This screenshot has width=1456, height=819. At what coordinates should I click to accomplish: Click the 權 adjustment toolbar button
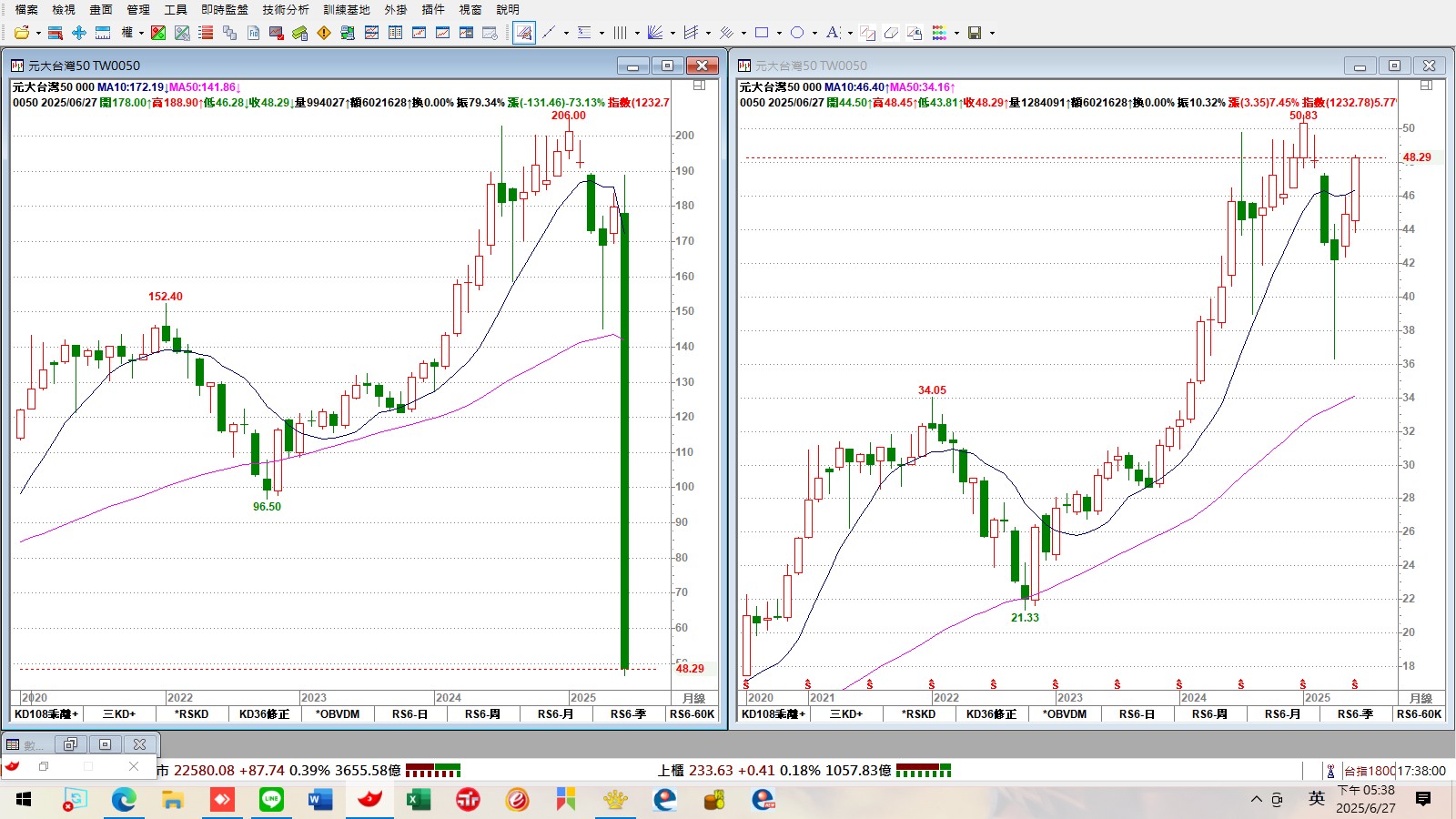click(x=127, y=33)
